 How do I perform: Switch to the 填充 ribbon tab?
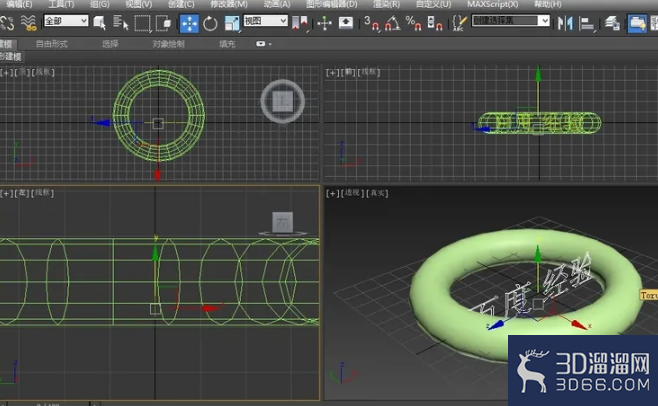pos(227,44)
